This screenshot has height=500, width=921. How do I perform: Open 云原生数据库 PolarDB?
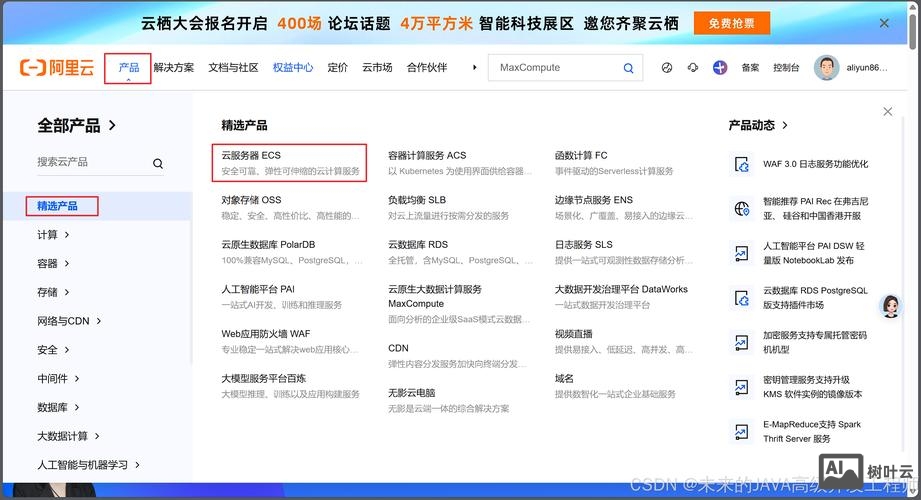point(268,244)
